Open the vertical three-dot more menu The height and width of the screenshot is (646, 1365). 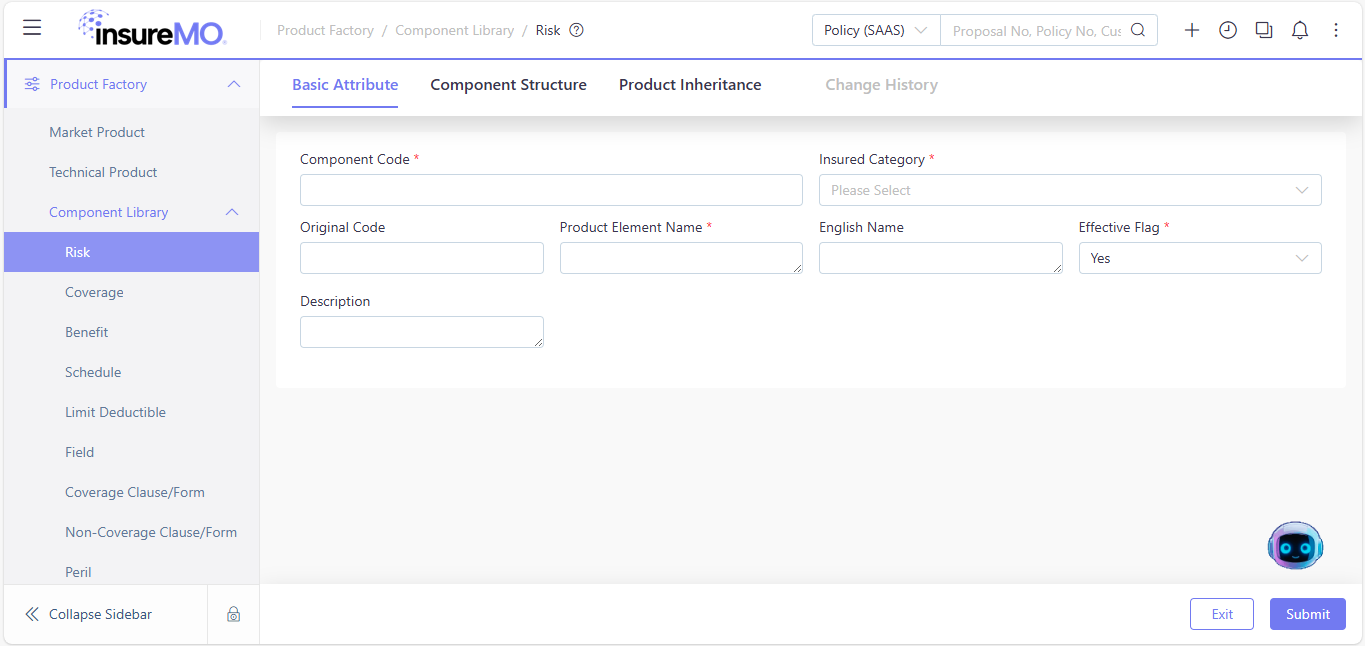pos(1336,30)
